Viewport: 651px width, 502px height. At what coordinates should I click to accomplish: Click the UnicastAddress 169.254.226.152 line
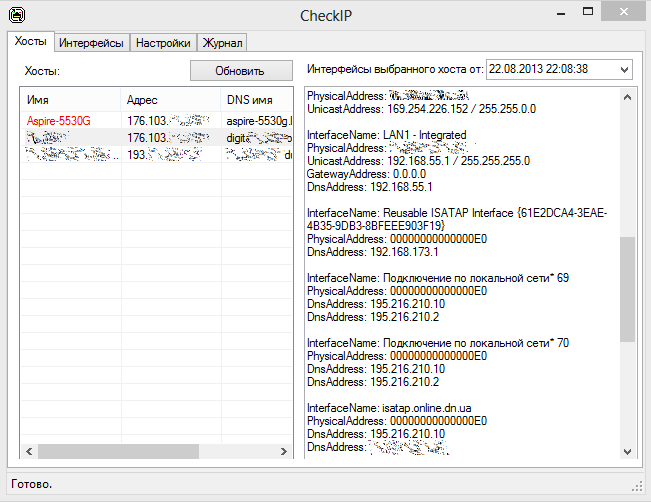[421, 109]
